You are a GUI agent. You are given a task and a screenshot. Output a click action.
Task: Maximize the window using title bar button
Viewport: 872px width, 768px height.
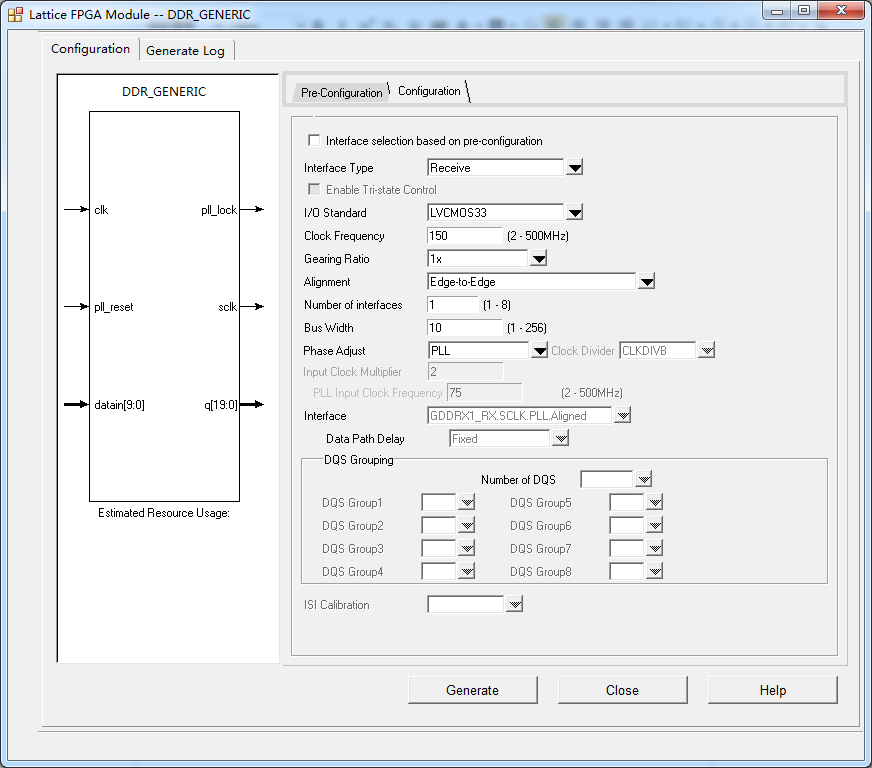[804, 10]
